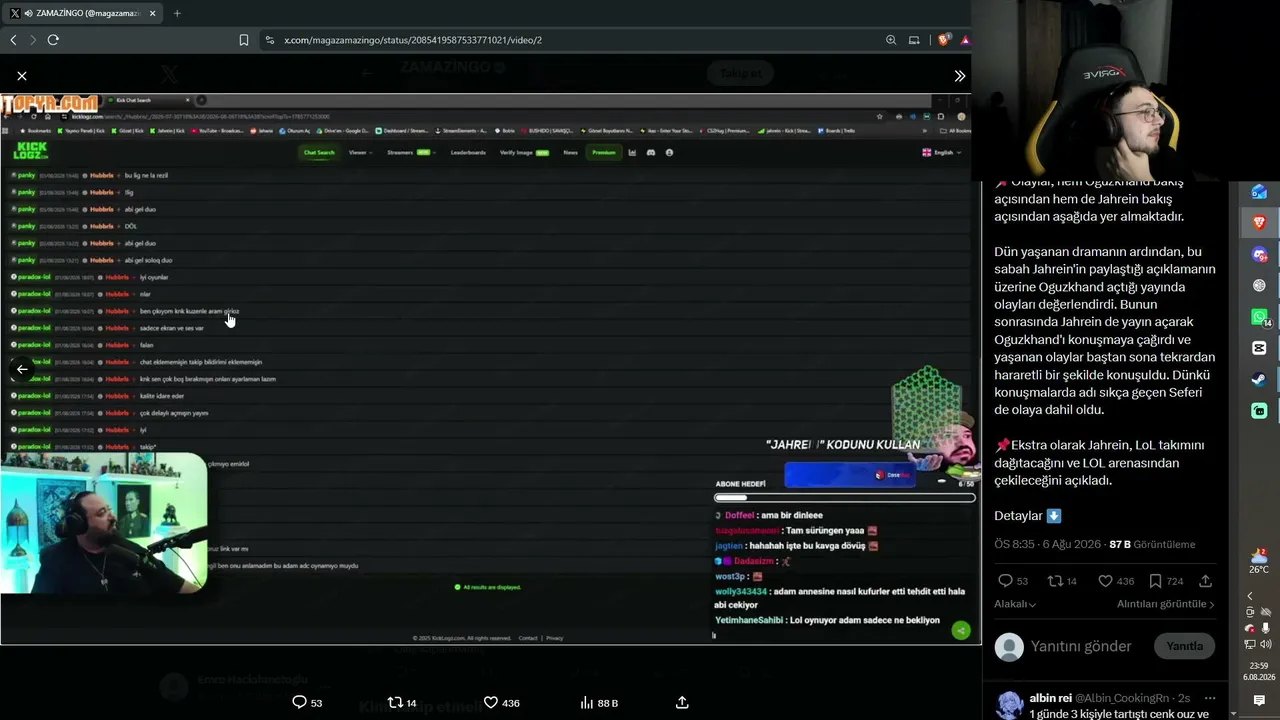Open Steam from the taskbar
Image resolution: width=1280 pixels, height=720 pixels.
click(x=1259, y=380)
